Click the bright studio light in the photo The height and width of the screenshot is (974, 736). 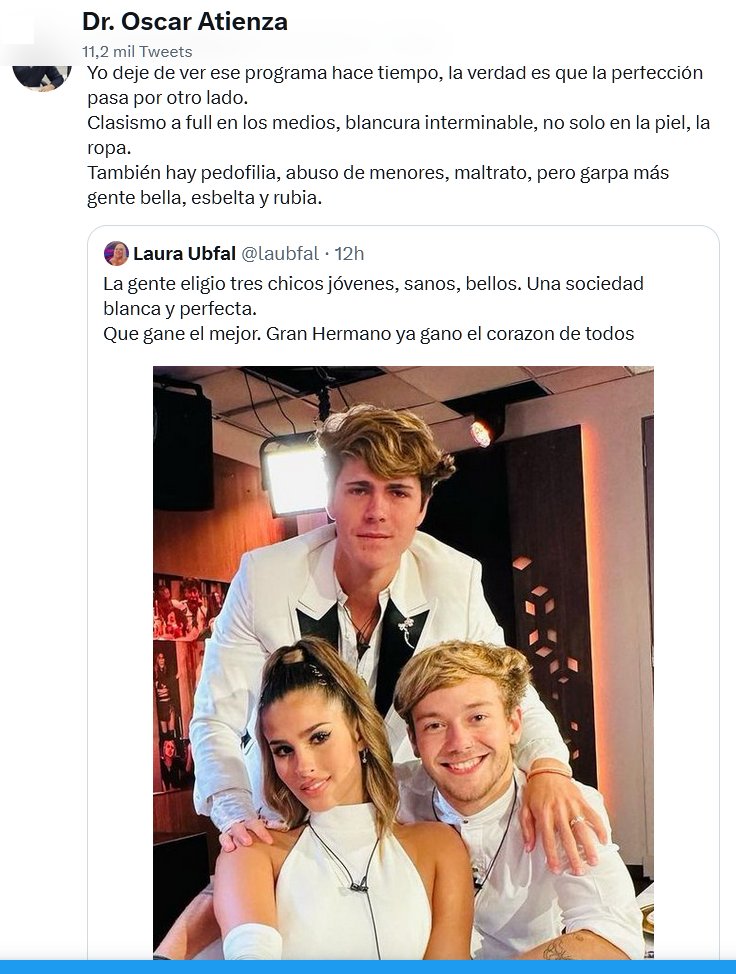(294, 476)
